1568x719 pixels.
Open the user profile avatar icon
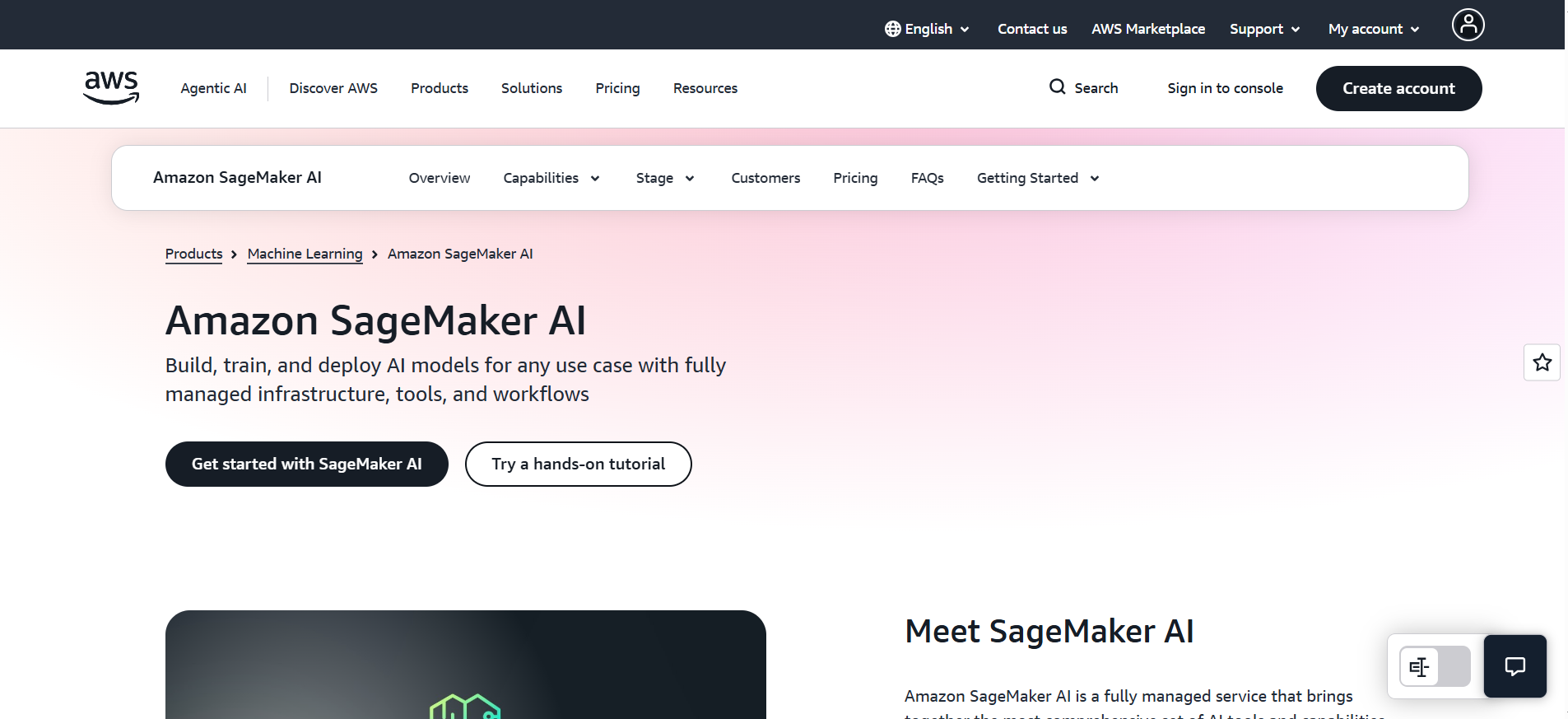pyautogui.click(x=1468, y=25)
